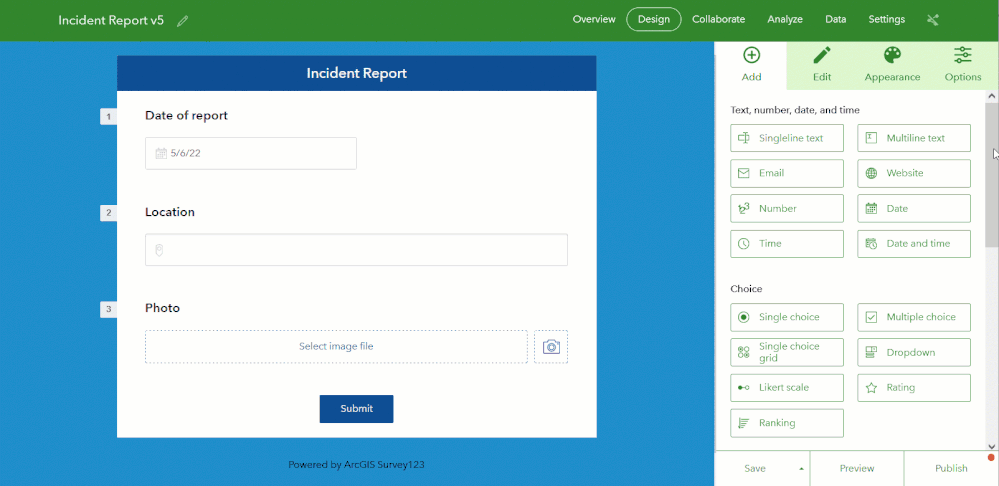Screen dimensions: 999x486
Task: Add a Multiple choice question
Action: [914, 317]
